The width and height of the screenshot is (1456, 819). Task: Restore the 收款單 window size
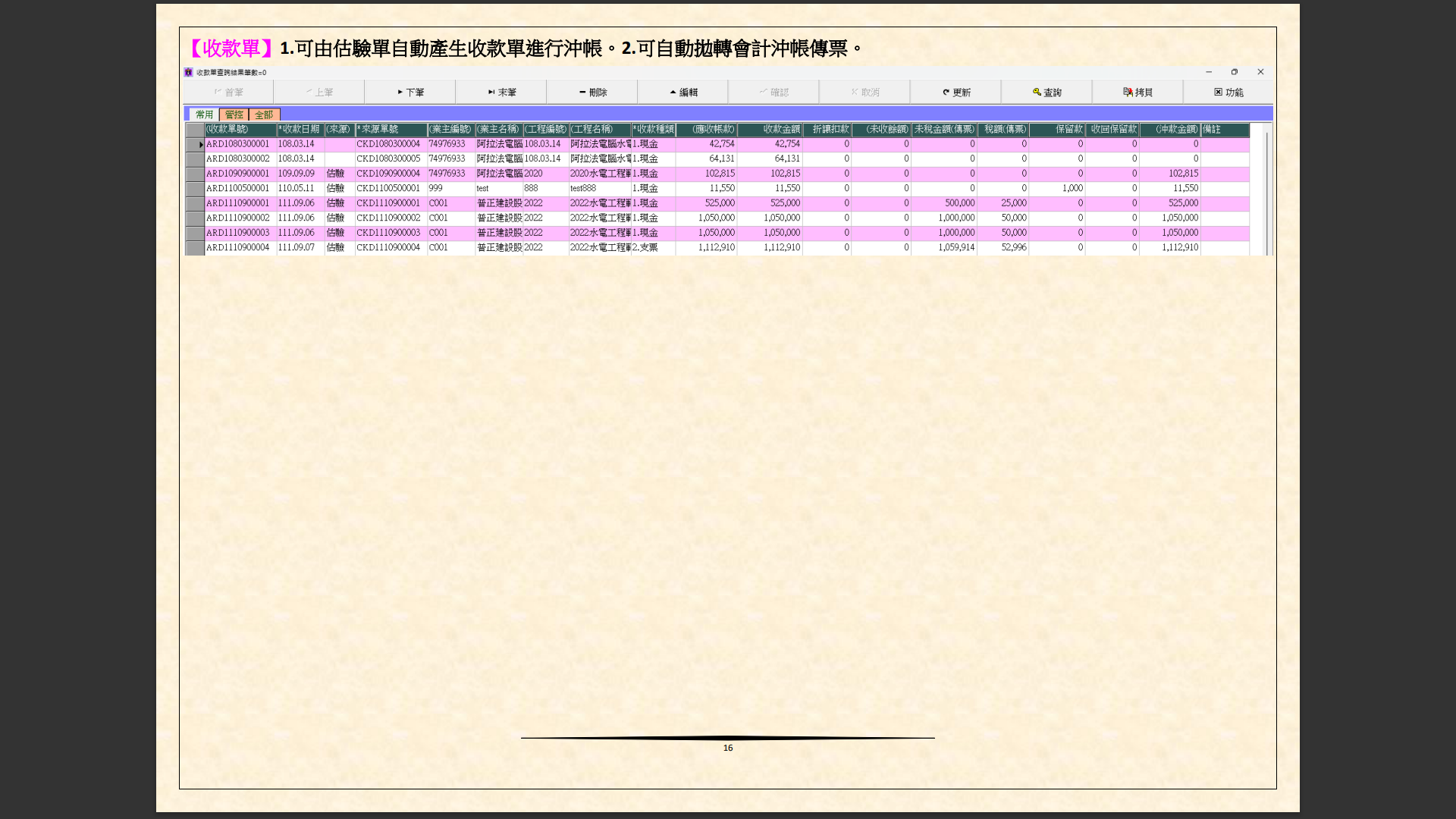click(1235, 72)
